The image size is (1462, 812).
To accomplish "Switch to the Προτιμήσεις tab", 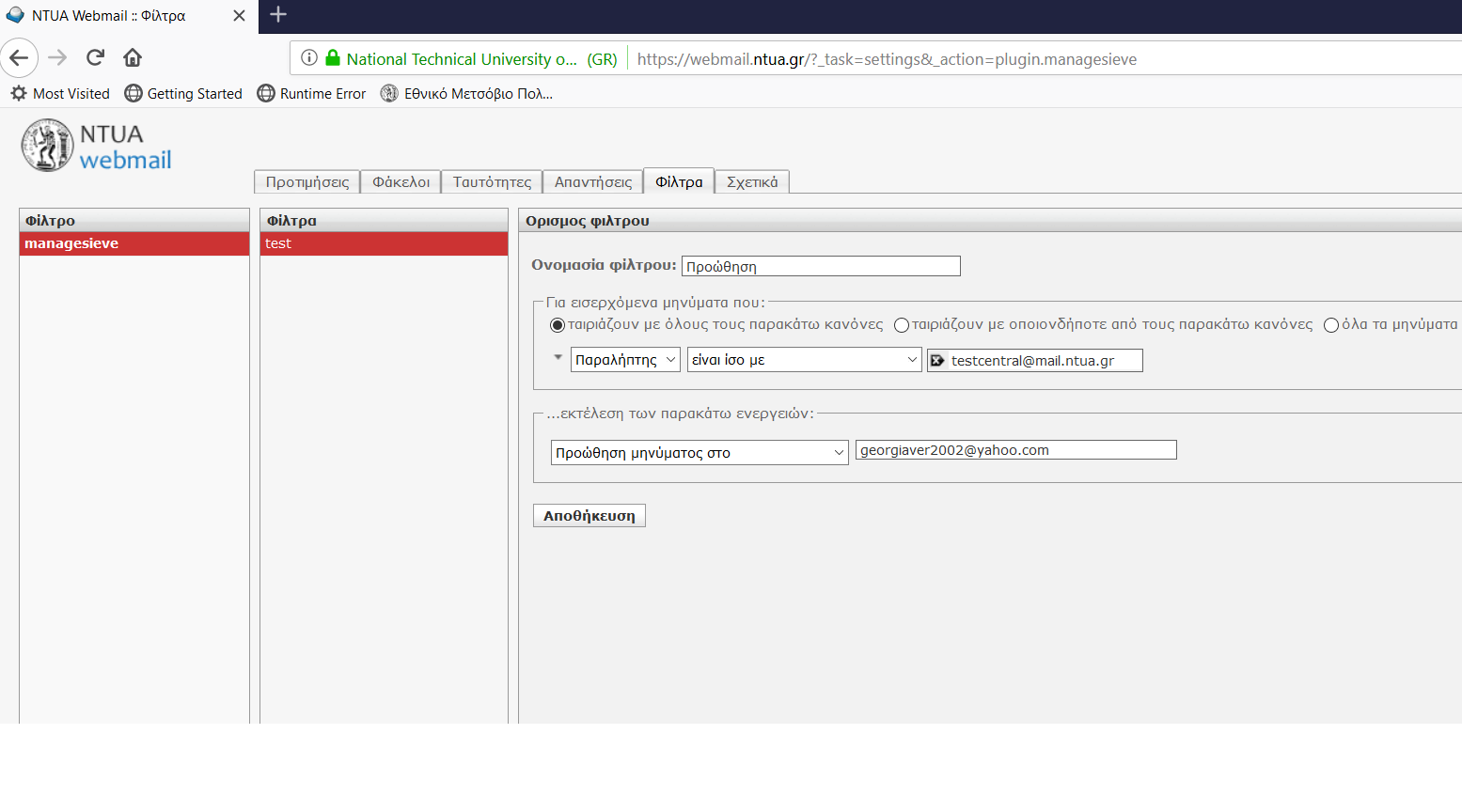I will (x=307, y=181).
